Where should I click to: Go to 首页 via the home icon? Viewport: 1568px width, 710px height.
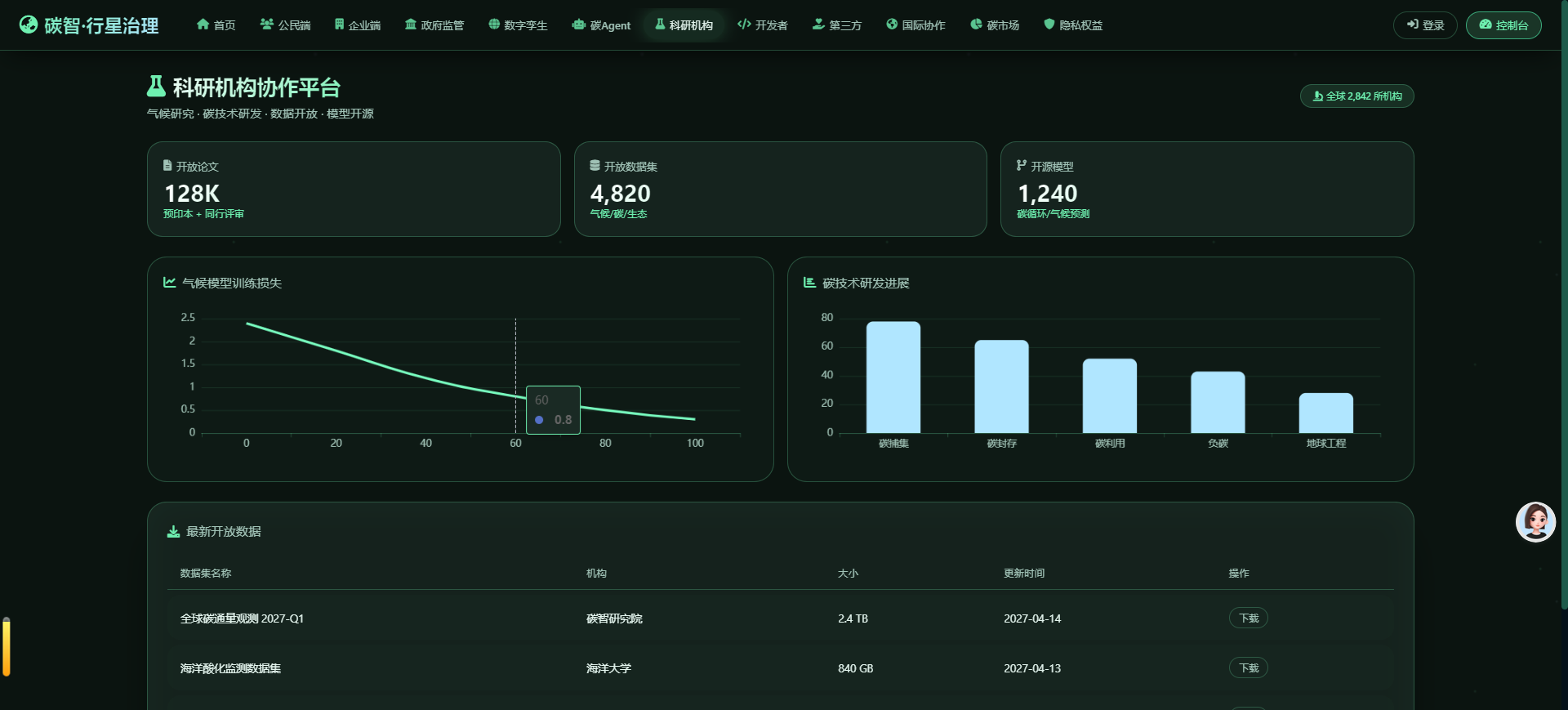click(x=203, y=25)
